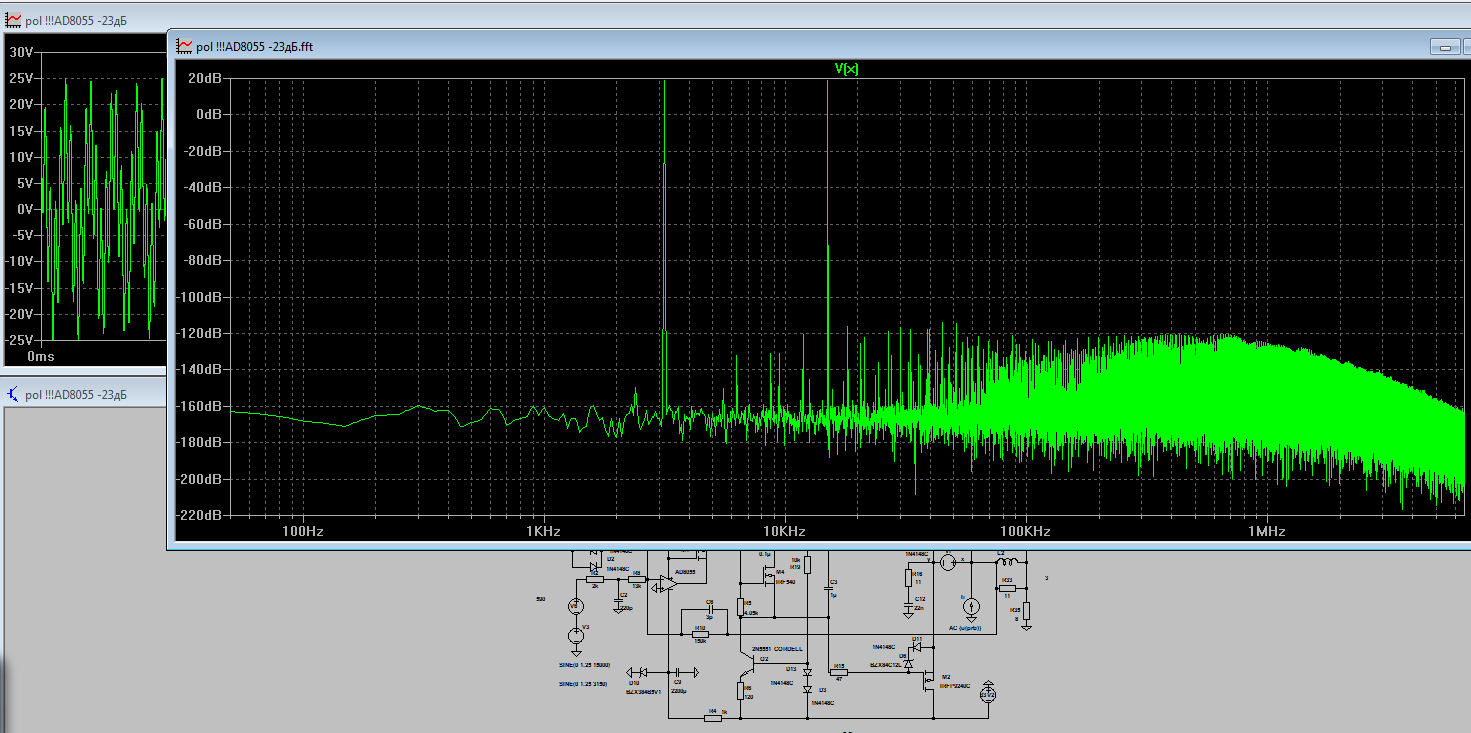1471x733 pixels.
Task: Select the M2 MOSFET symbol
Action: pos(929,681)
